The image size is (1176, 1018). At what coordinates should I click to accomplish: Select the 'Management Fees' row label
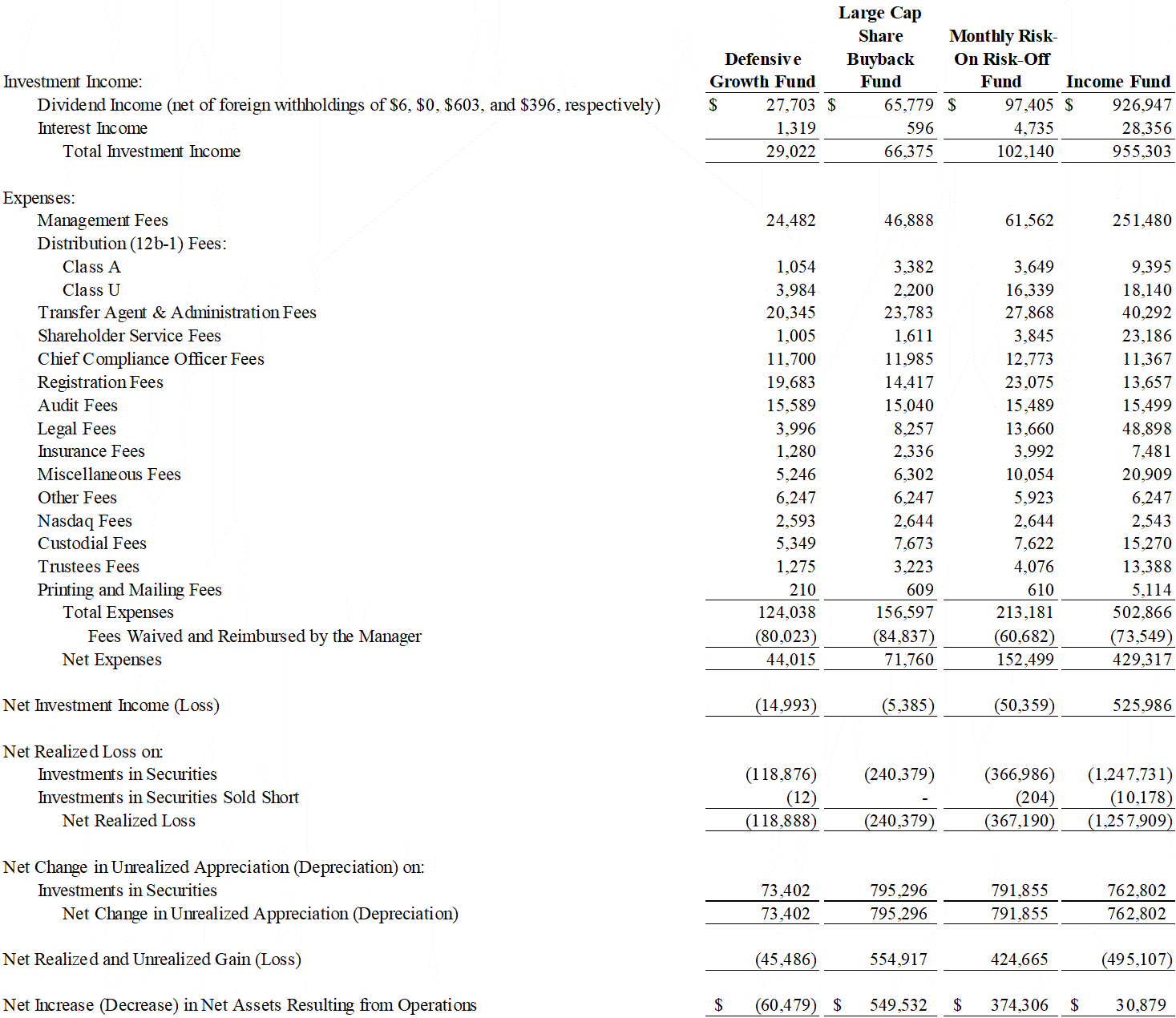click(103, 220)
